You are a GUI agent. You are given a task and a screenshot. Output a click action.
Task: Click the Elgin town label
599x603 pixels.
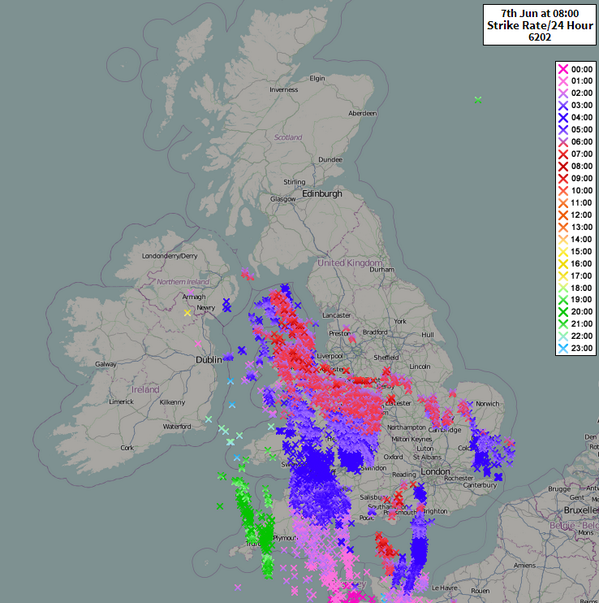318,78
